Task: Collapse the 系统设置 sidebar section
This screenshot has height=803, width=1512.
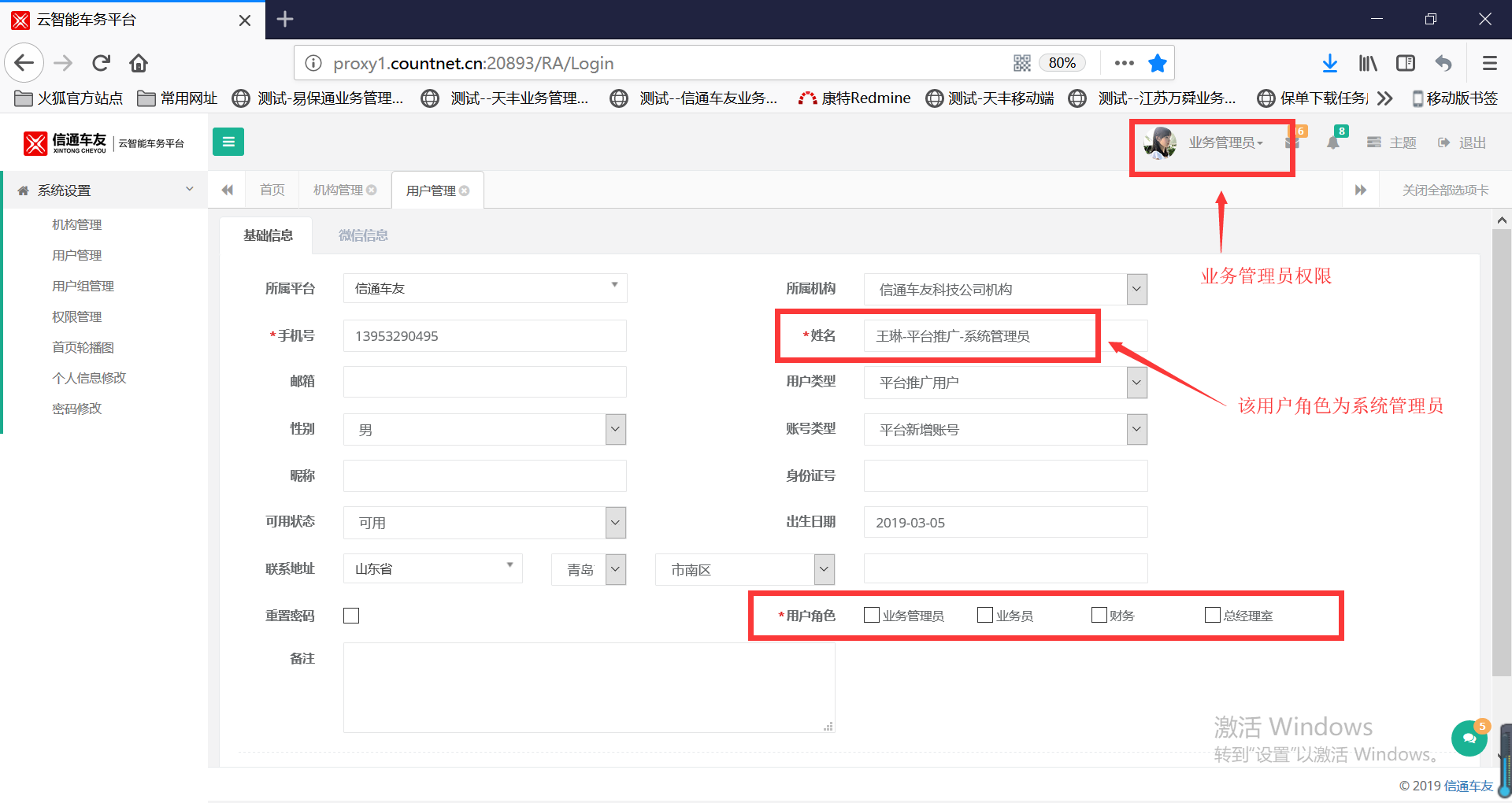Action: click(106, 190)
